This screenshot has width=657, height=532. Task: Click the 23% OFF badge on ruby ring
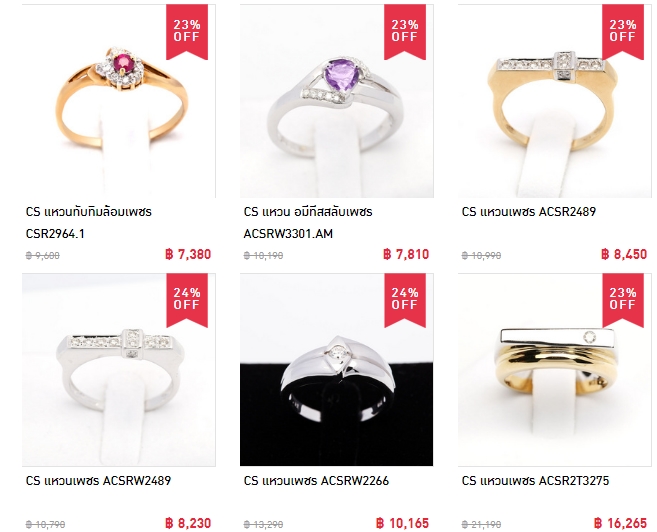187,32
